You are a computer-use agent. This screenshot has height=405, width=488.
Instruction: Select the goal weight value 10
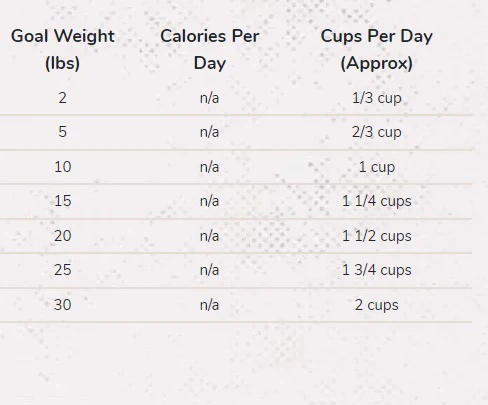[63, 167]
